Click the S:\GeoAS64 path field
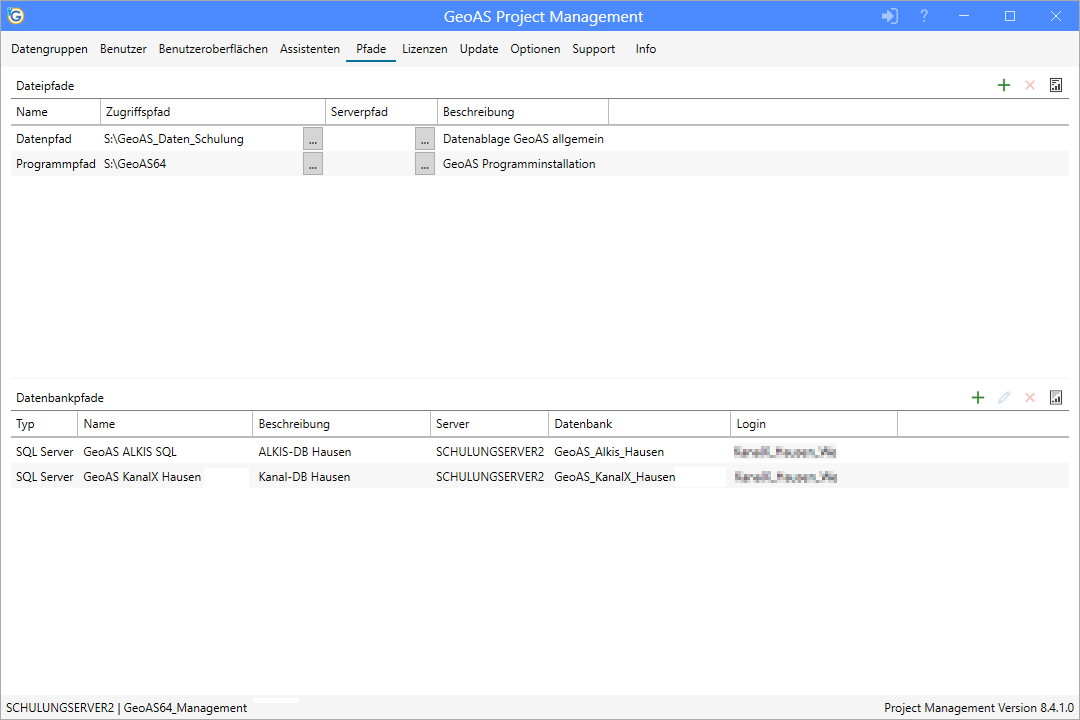This screenshot has height=720, width=1080. click(x=200, y=164)
